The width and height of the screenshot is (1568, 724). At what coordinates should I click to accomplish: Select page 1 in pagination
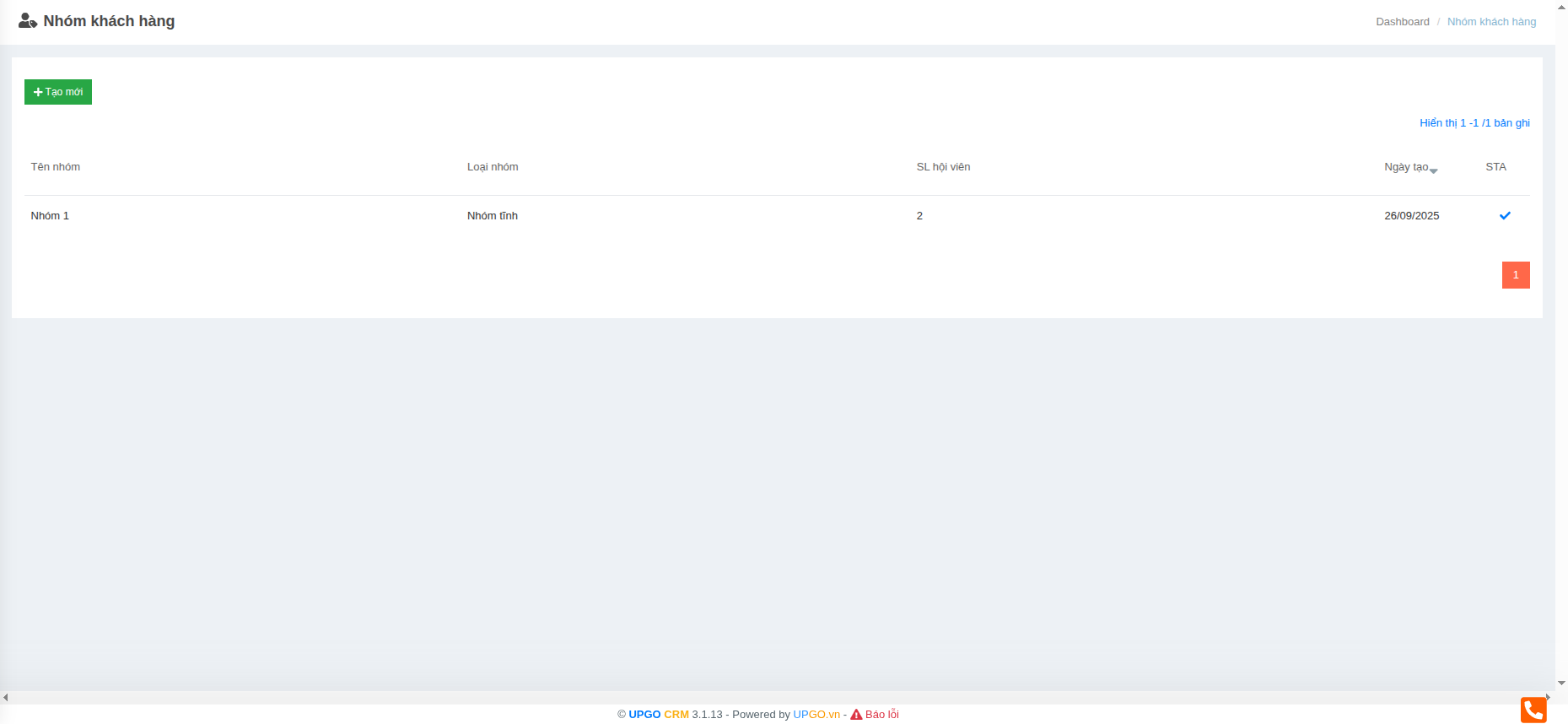tap(1515, 275)
